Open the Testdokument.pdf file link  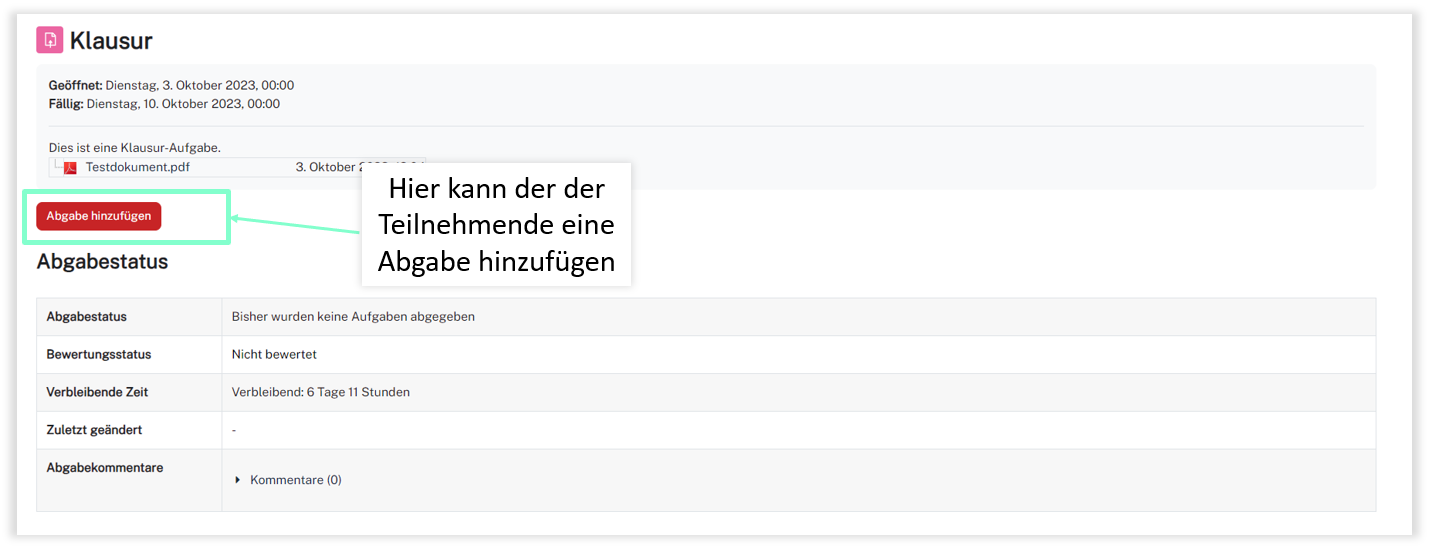pos(137,167)
